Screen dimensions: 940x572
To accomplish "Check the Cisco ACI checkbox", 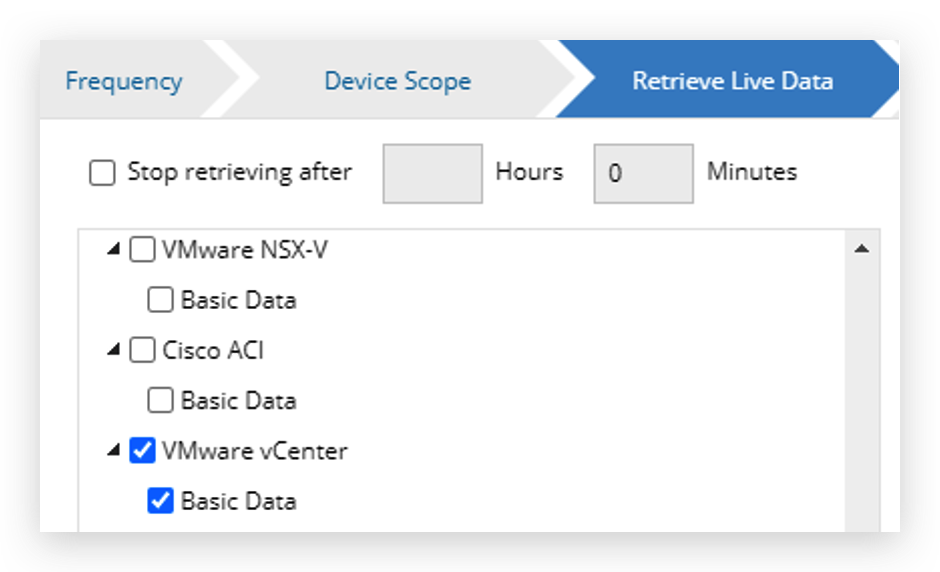I will 143,350.
